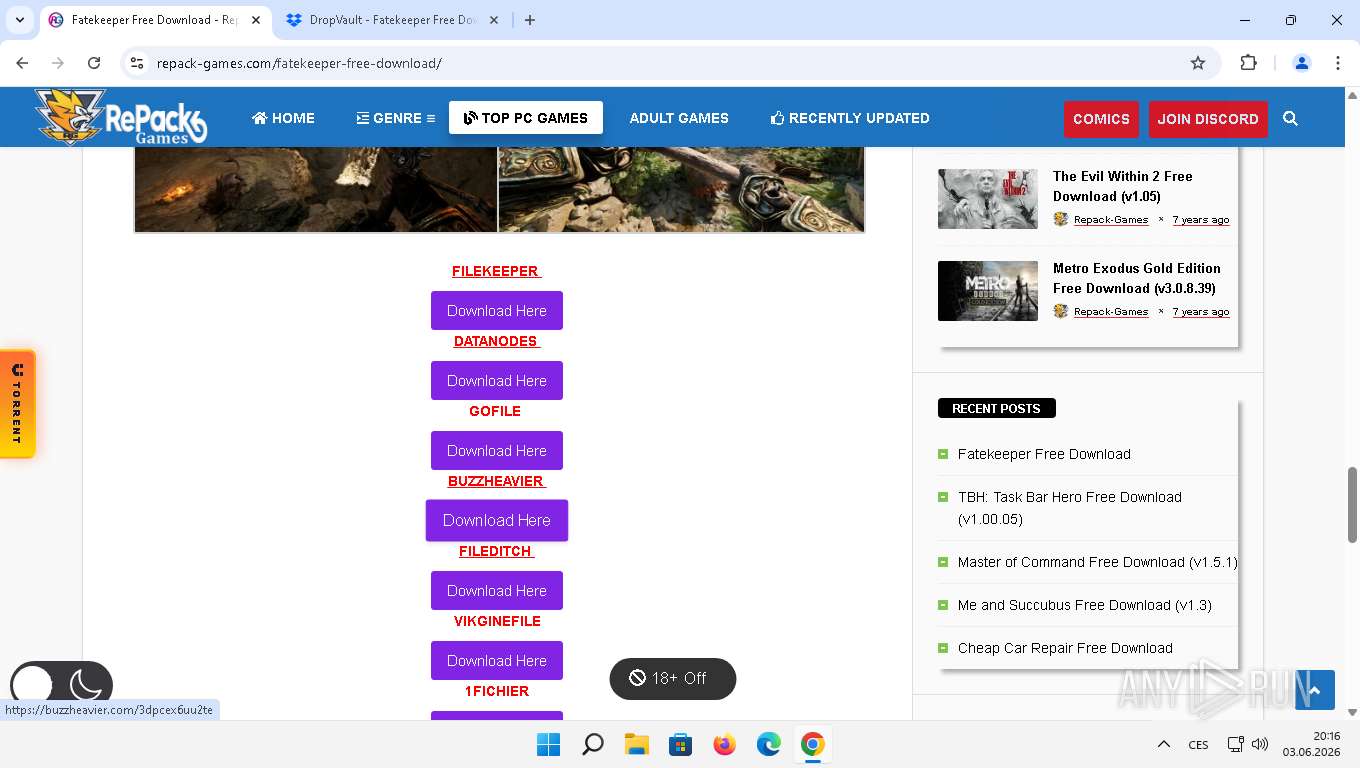
Task: Click the COMICS button
Action: (x=1101, y=119)
